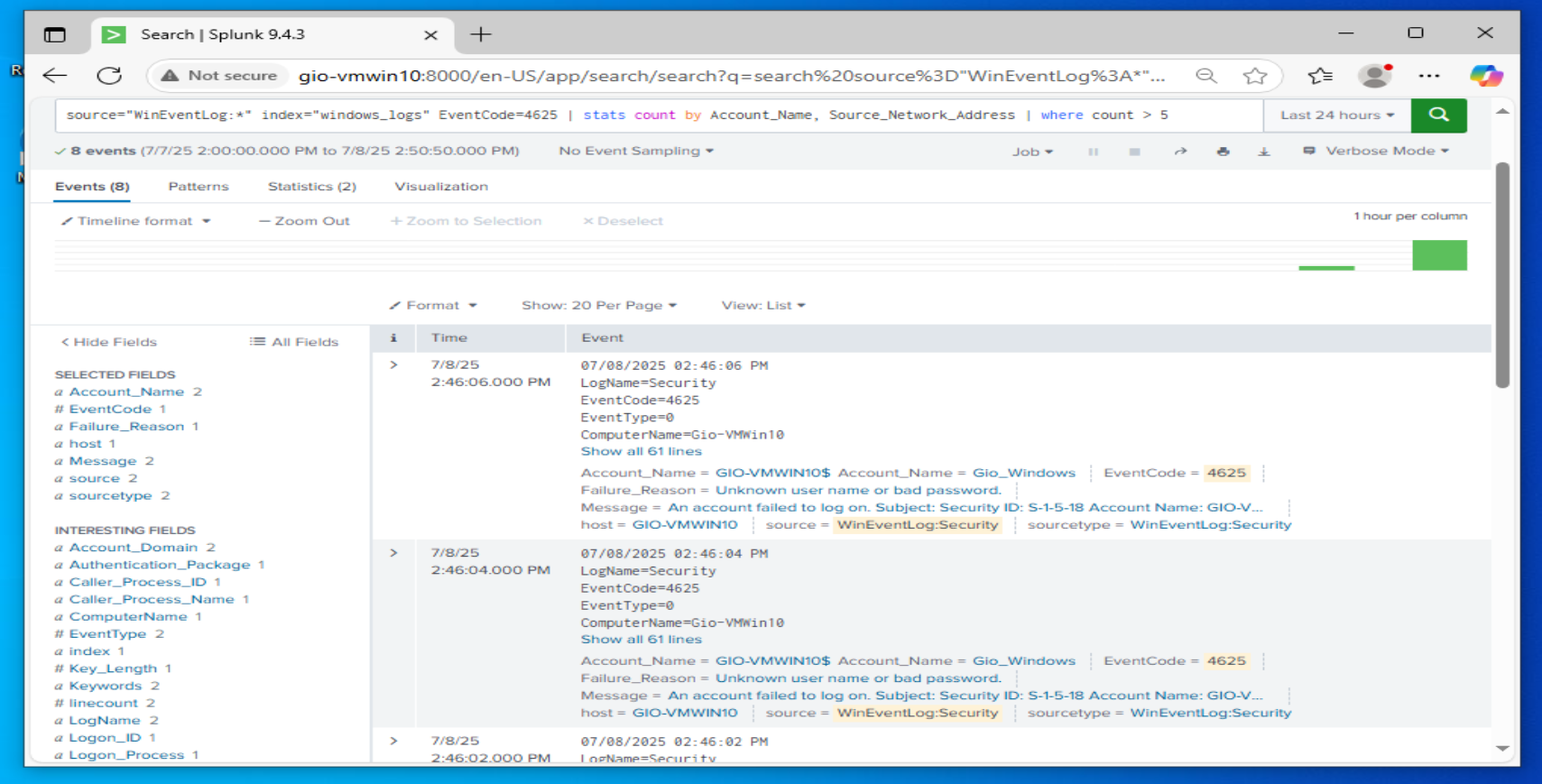This screenshot has width=1542, height=784.
Task: Click 'Unknown user name or bad password.' in first event
Action: [x=859, y=491]
